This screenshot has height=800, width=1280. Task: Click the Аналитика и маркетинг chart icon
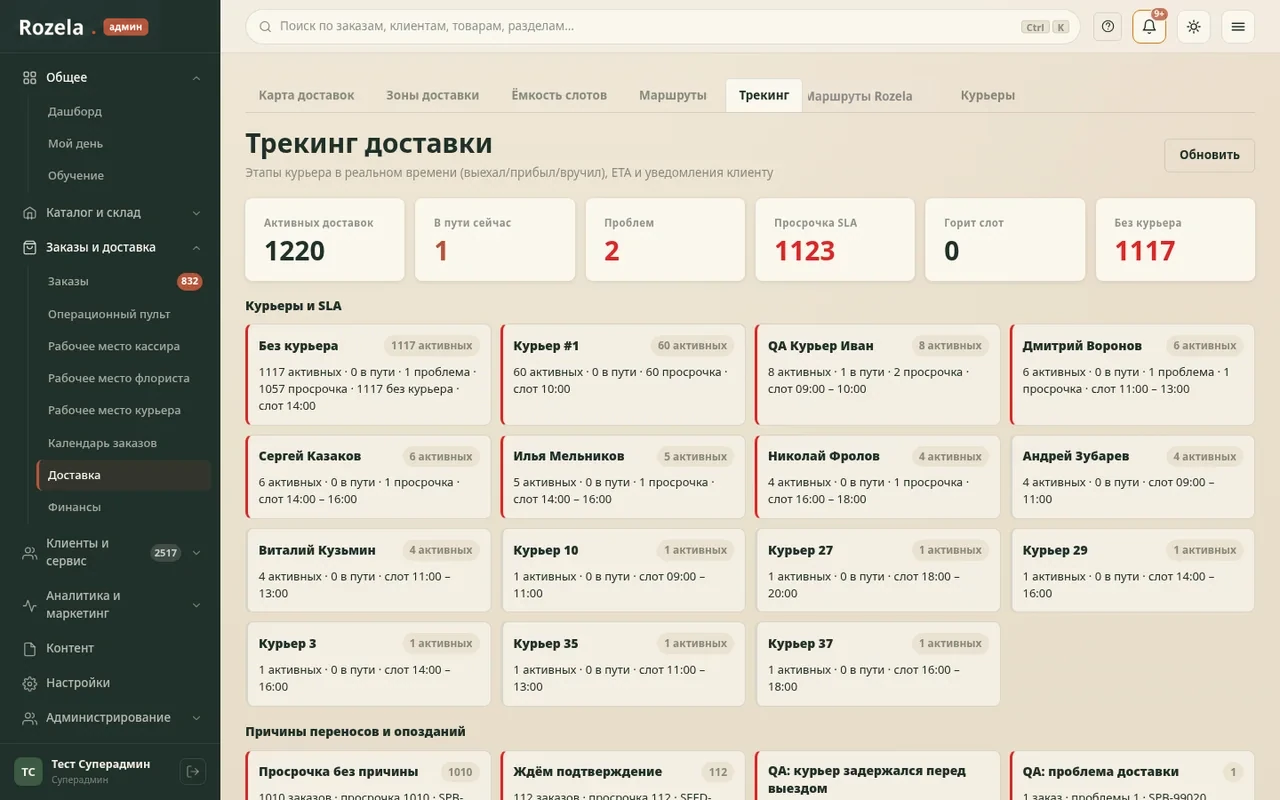(30, 604)
